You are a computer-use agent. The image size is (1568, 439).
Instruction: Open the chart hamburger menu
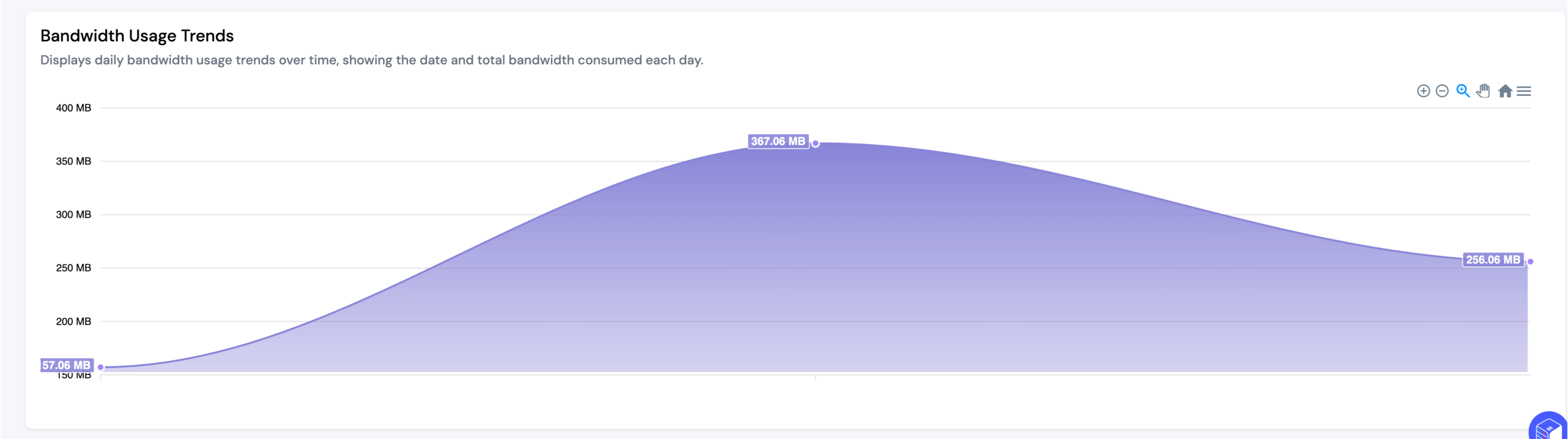pos(1524,91)
